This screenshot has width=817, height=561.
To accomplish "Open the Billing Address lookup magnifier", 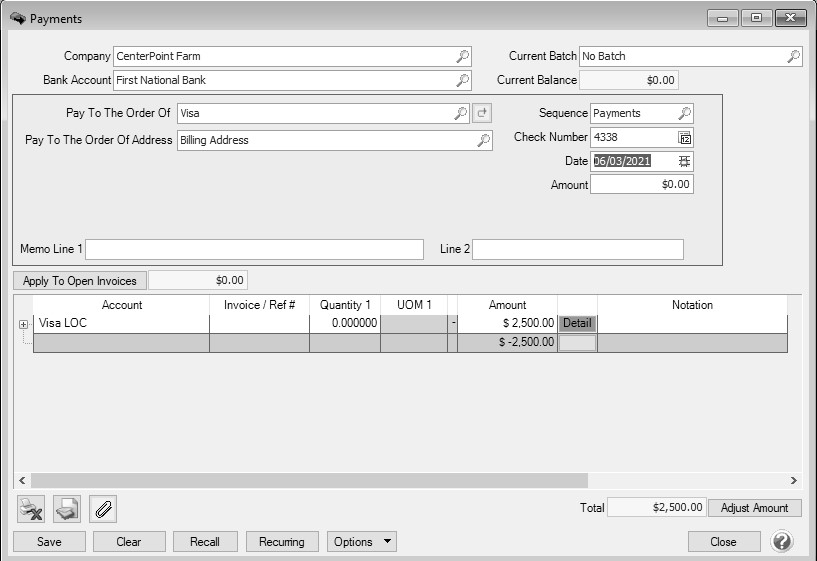I will 483,141.
